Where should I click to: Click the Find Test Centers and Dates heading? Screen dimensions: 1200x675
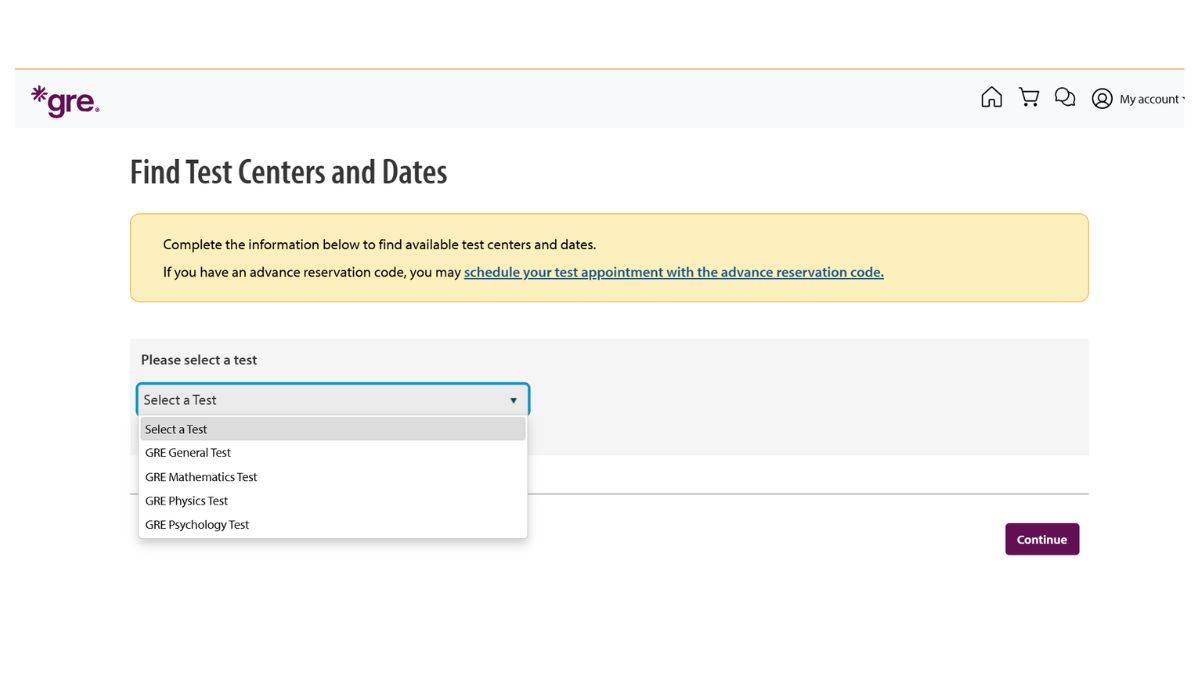(288, 171)
